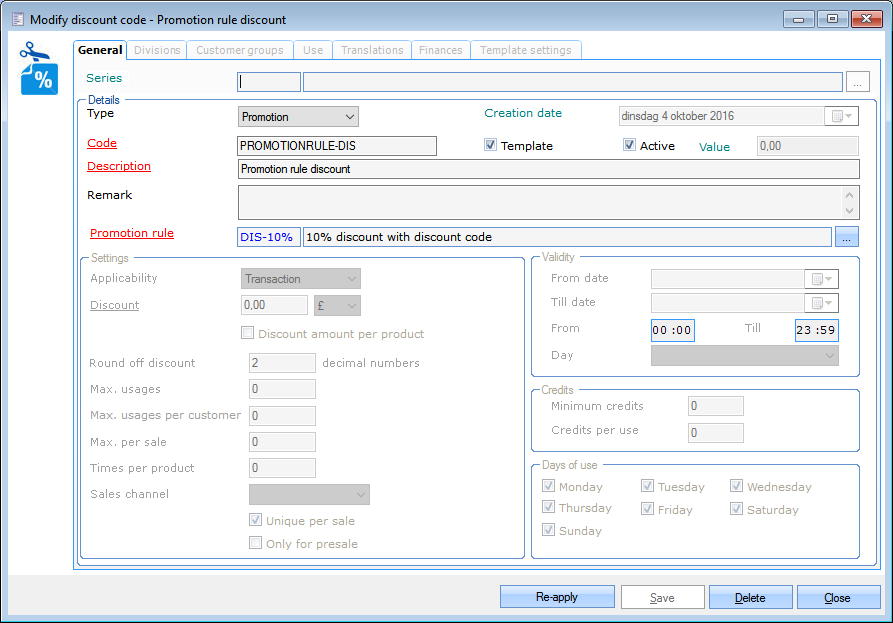Screen dimensions: 893x623
Task: Click the From time field 00:00
Action: 672,330
